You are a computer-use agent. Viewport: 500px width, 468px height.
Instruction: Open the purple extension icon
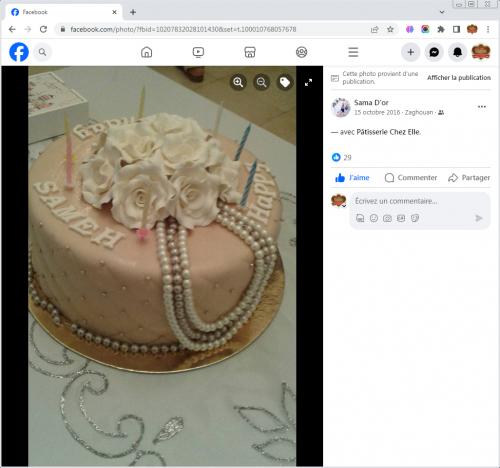[x=410, y=29]
